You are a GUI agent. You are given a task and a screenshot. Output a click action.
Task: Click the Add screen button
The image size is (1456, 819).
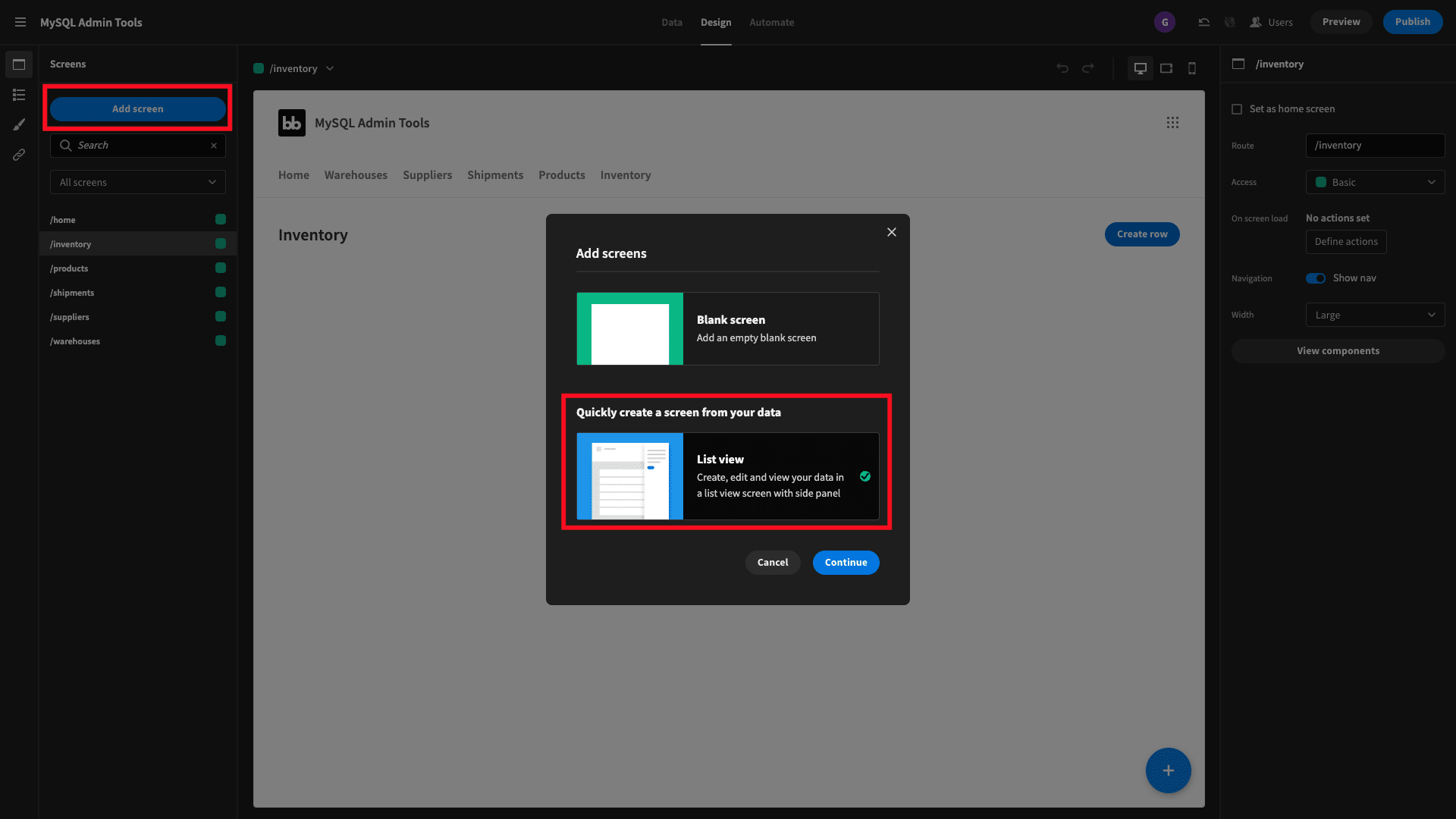point(137,108)
